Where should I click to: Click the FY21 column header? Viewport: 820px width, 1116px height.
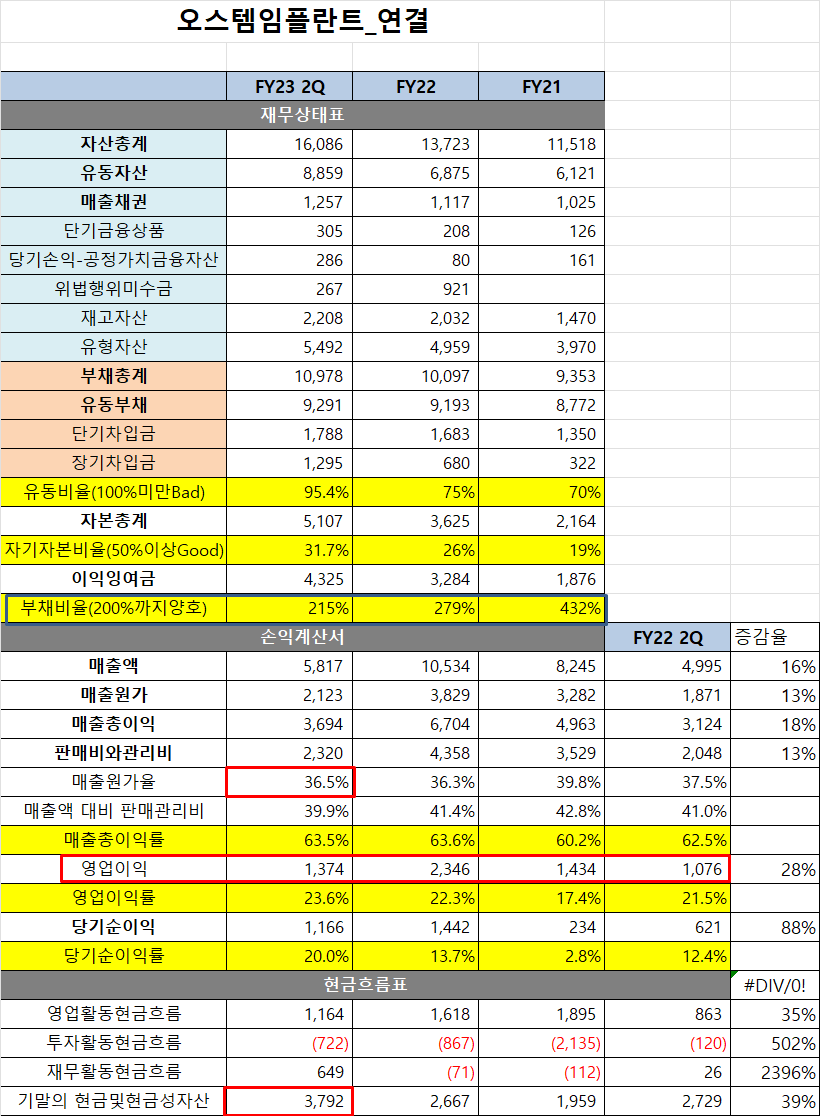(x=541, y=86)
